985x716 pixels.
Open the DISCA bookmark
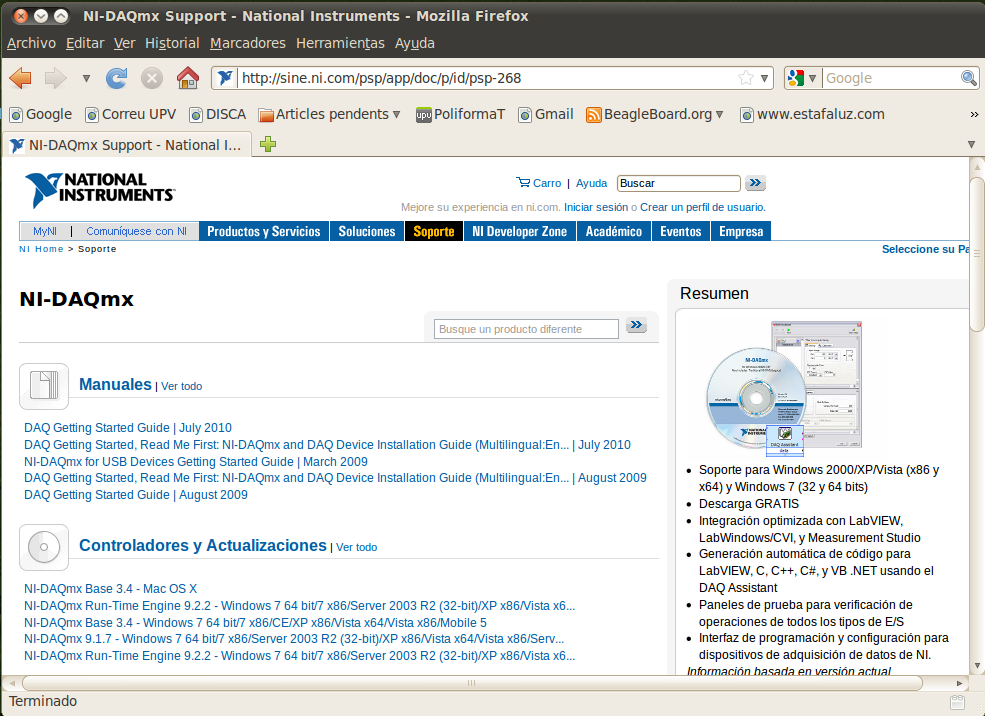pyautogui.click(x=217, y=114)
